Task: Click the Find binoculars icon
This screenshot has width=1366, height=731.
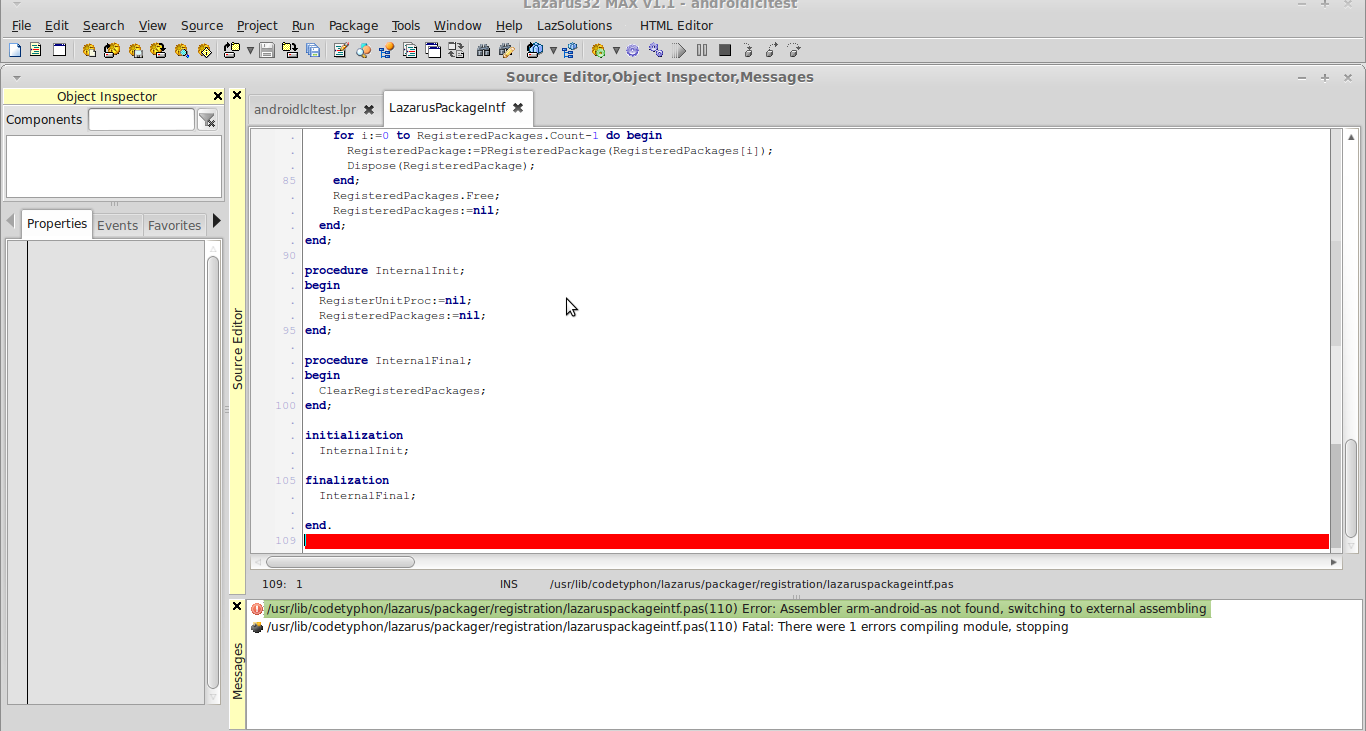Action: [x=483, y=50]
